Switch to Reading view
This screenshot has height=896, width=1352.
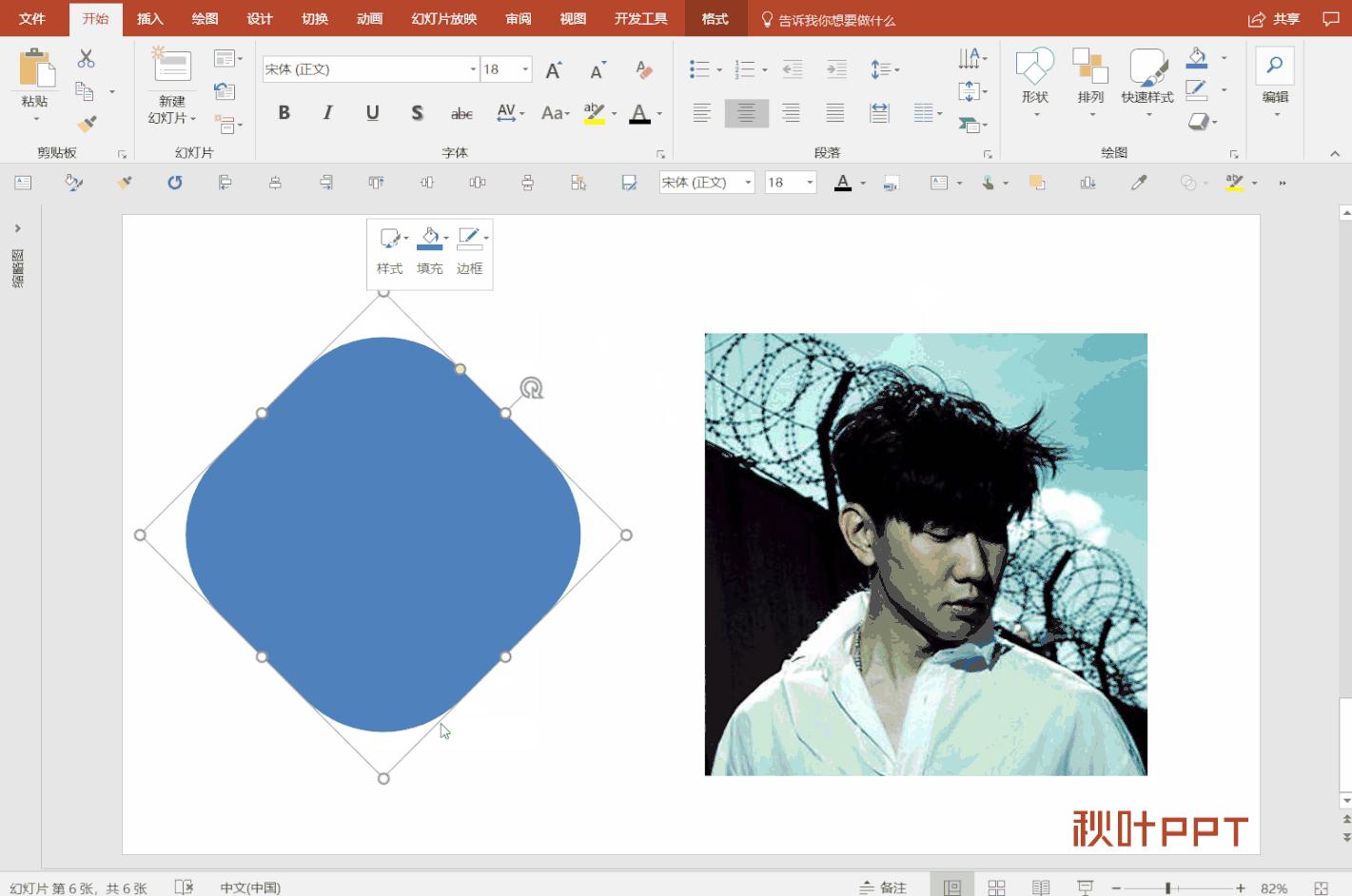pos(1041,887)
